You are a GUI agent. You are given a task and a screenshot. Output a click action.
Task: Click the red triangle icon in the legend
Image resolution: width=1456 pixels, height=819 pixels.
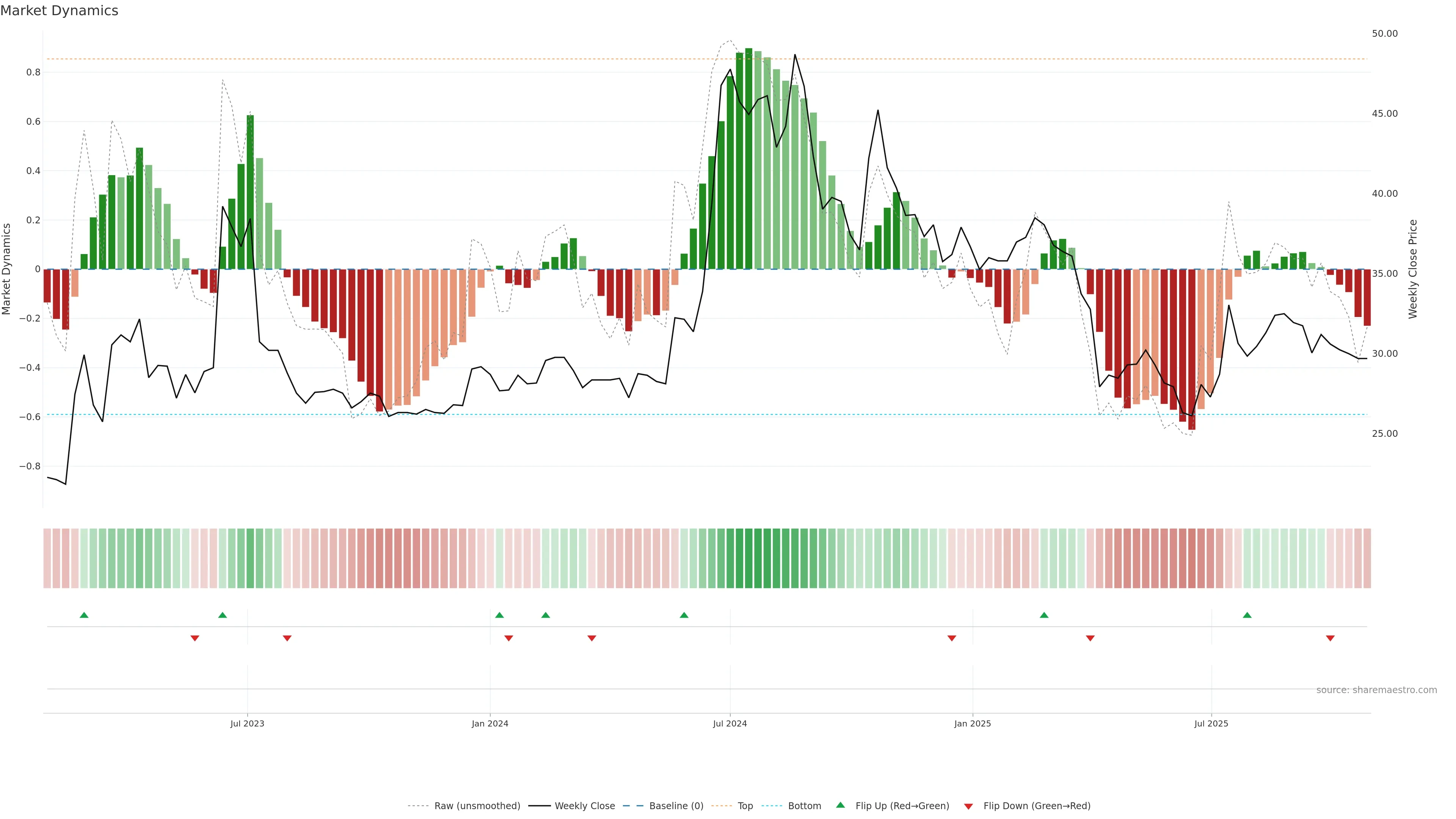click(x=968, y=806)
